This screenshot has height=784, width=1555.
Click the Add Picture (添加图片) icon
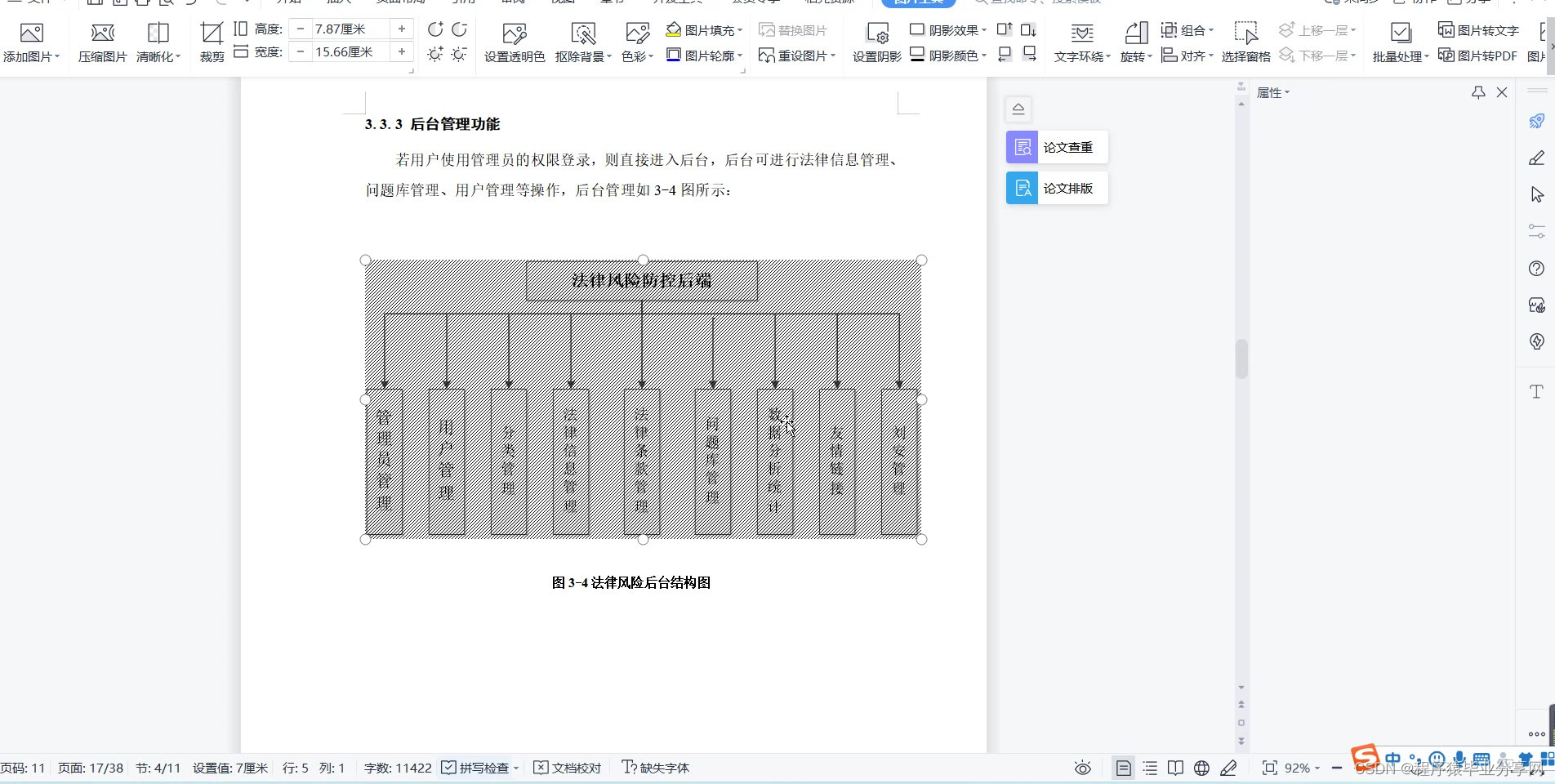31,33
